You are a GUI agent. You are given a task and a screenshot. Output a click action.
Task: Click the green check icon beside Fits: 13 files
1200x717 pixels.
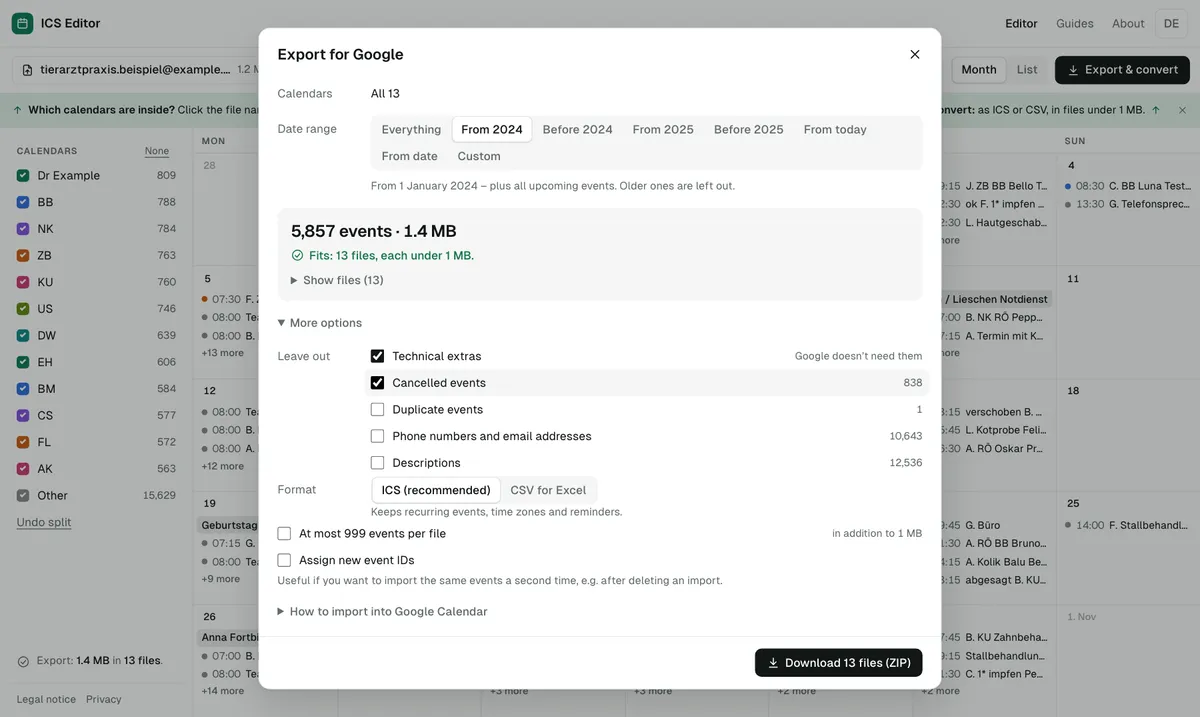(297, 255)
